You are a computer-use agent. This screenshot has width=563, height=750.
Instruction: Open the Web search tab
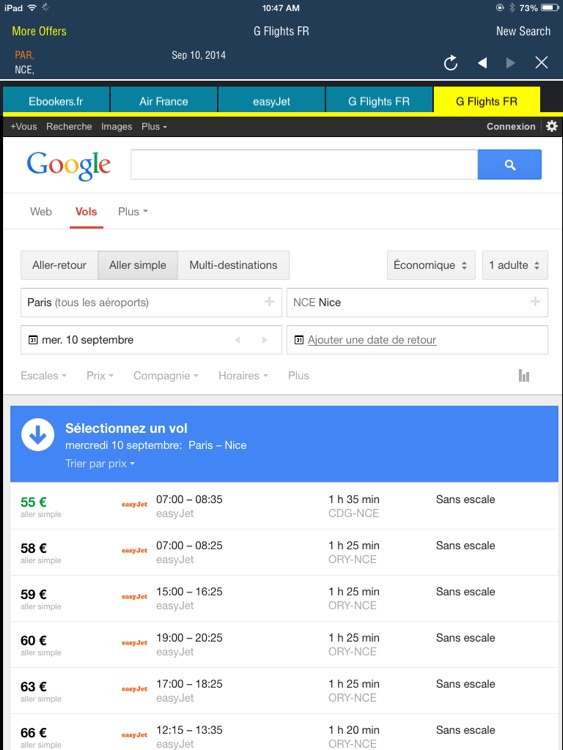click(x=41, y=211)
